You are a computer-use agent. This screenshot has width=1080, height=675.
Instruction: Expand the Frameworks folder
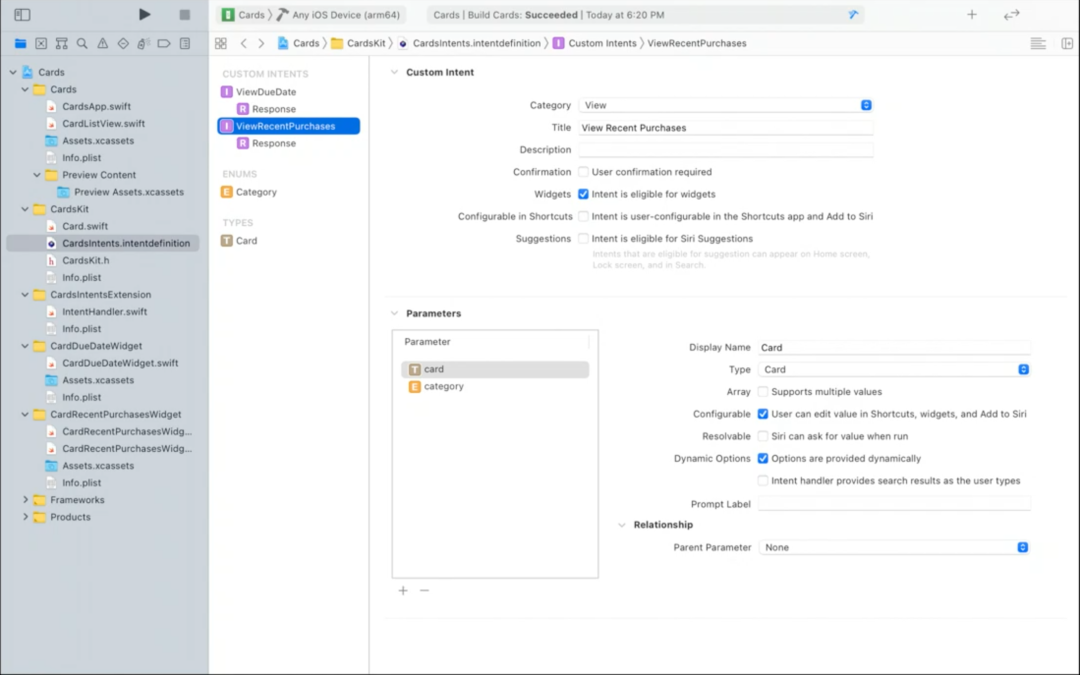point(25,500)
